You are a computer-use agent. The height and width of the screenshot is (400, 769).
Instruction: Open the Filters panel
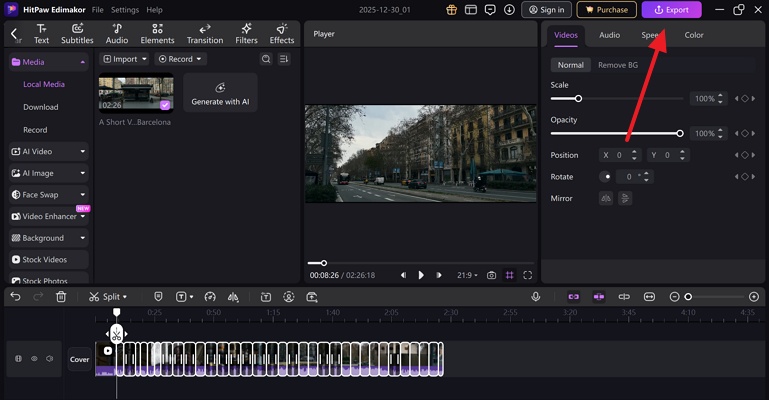click(x=246, y=34)
